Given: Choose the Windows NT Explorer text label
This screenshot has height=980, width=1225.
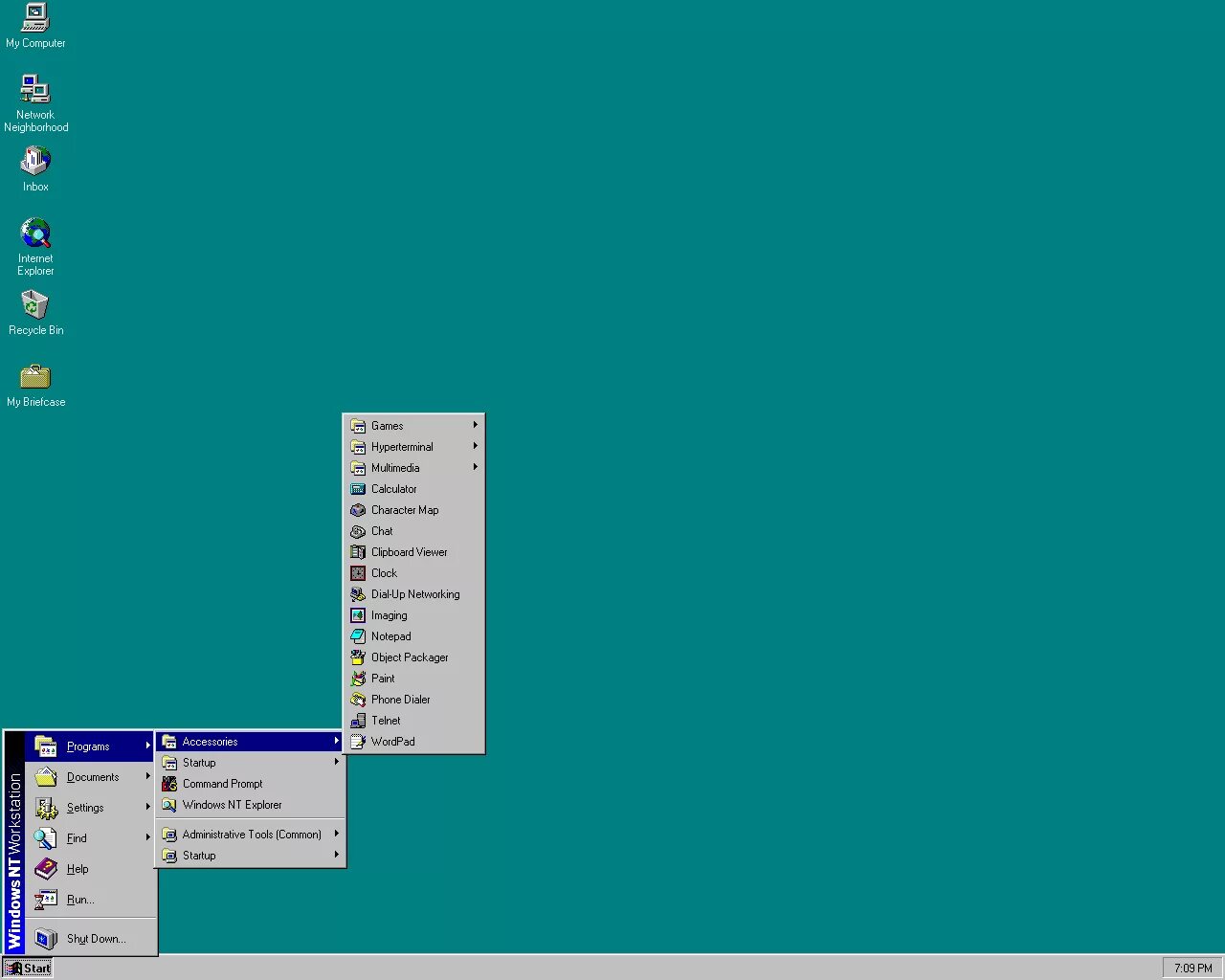Looking at the screenshot, I should pos(233,805).
